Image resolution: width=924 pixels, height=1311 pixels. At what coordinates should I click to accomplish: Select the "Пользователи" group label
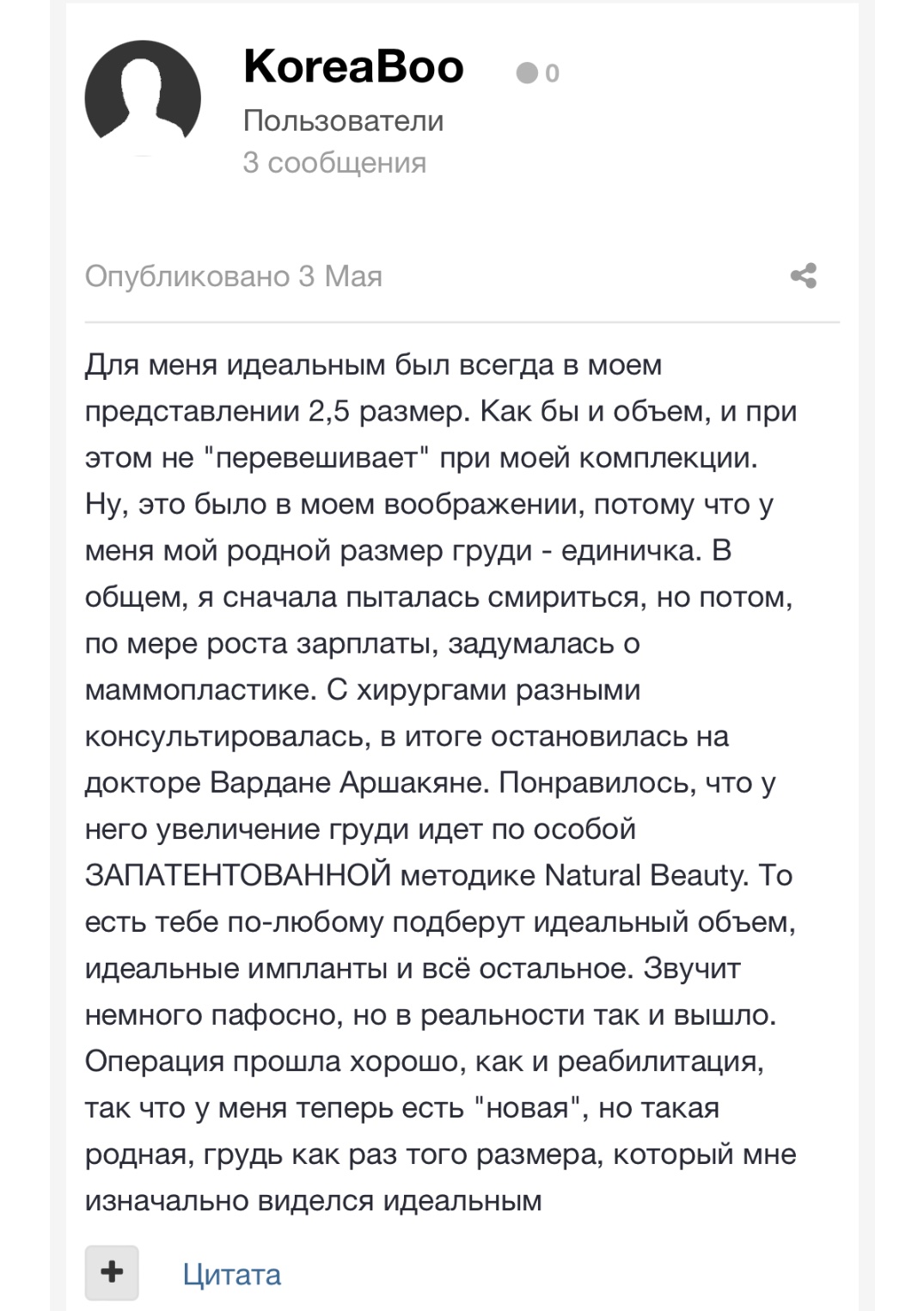[x=343, y=120]
